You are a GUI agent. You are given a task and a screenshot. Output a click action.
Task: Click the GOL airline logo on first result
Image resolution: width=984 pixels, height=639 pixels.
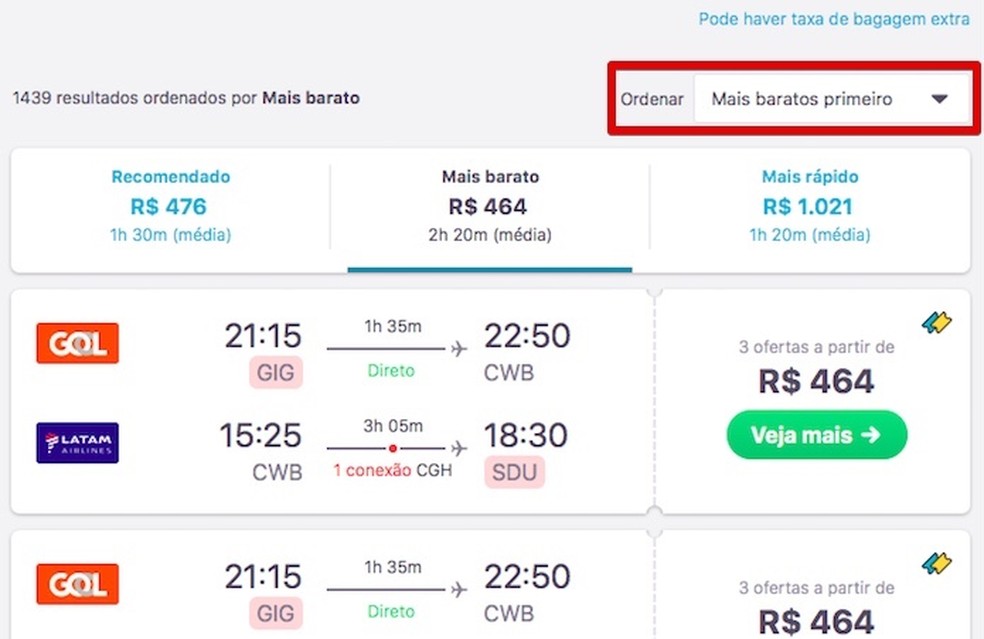tap(77, 343)
